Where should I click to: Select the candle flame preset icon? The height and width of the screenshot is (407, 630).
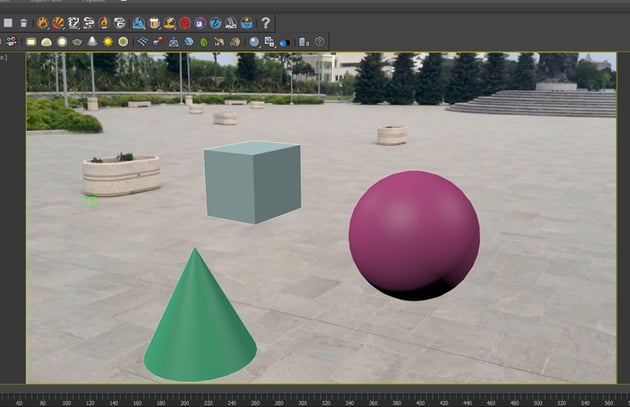pos(104,23)
